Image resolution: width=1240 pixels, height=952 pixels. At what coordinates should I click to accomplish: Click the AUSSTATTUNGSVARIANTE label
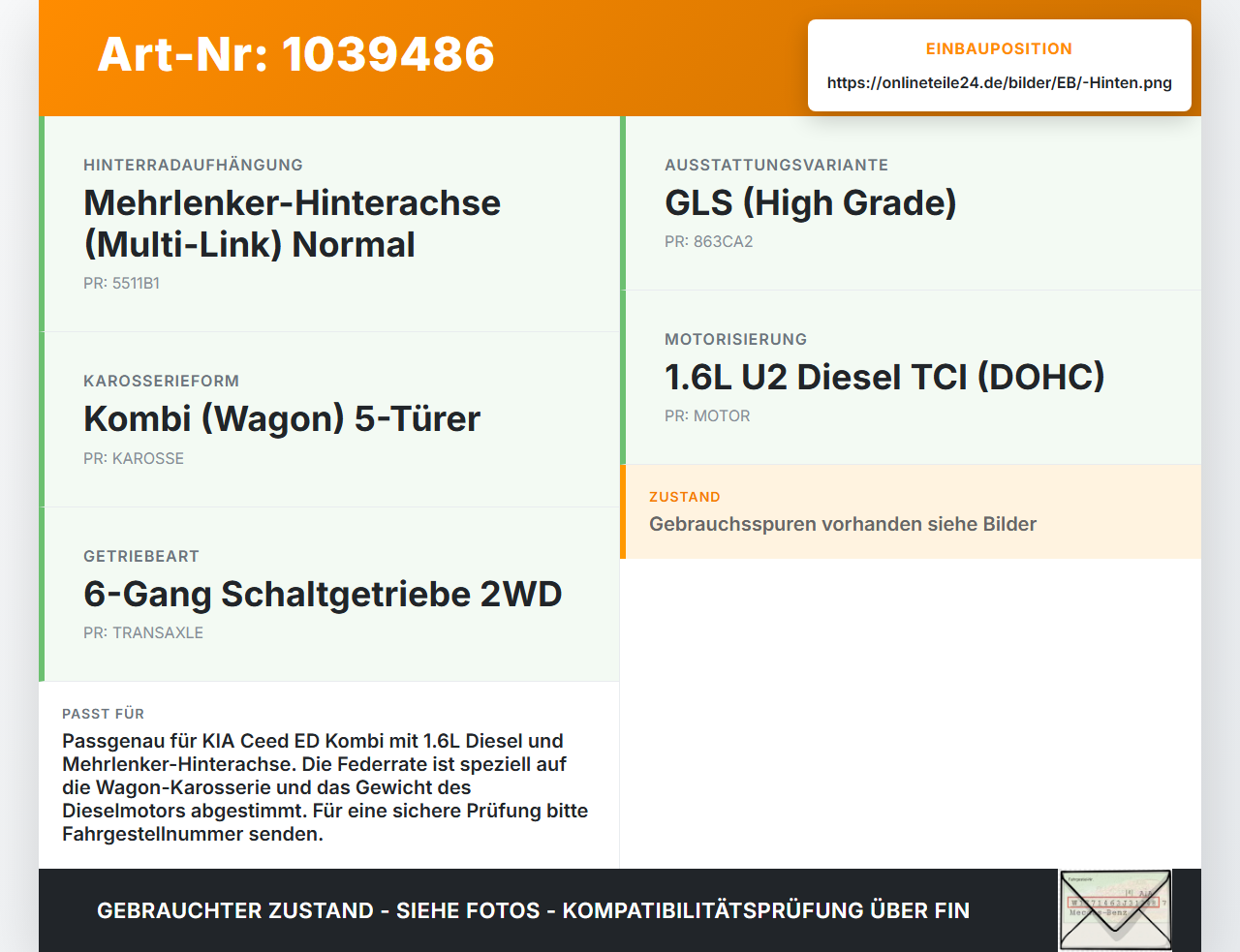776,165
